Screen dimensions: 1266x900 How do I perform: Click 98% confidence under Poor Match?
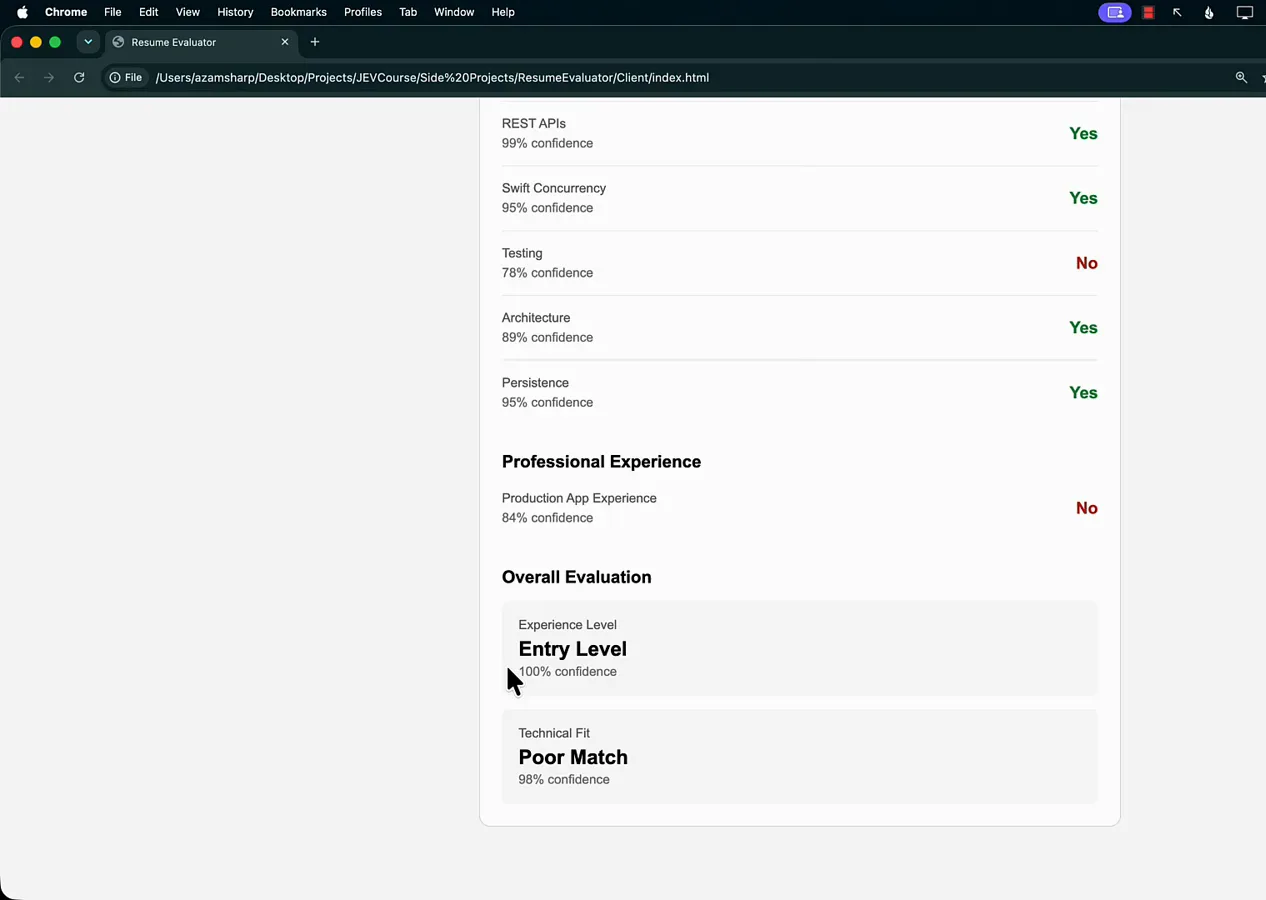[563, 779]
